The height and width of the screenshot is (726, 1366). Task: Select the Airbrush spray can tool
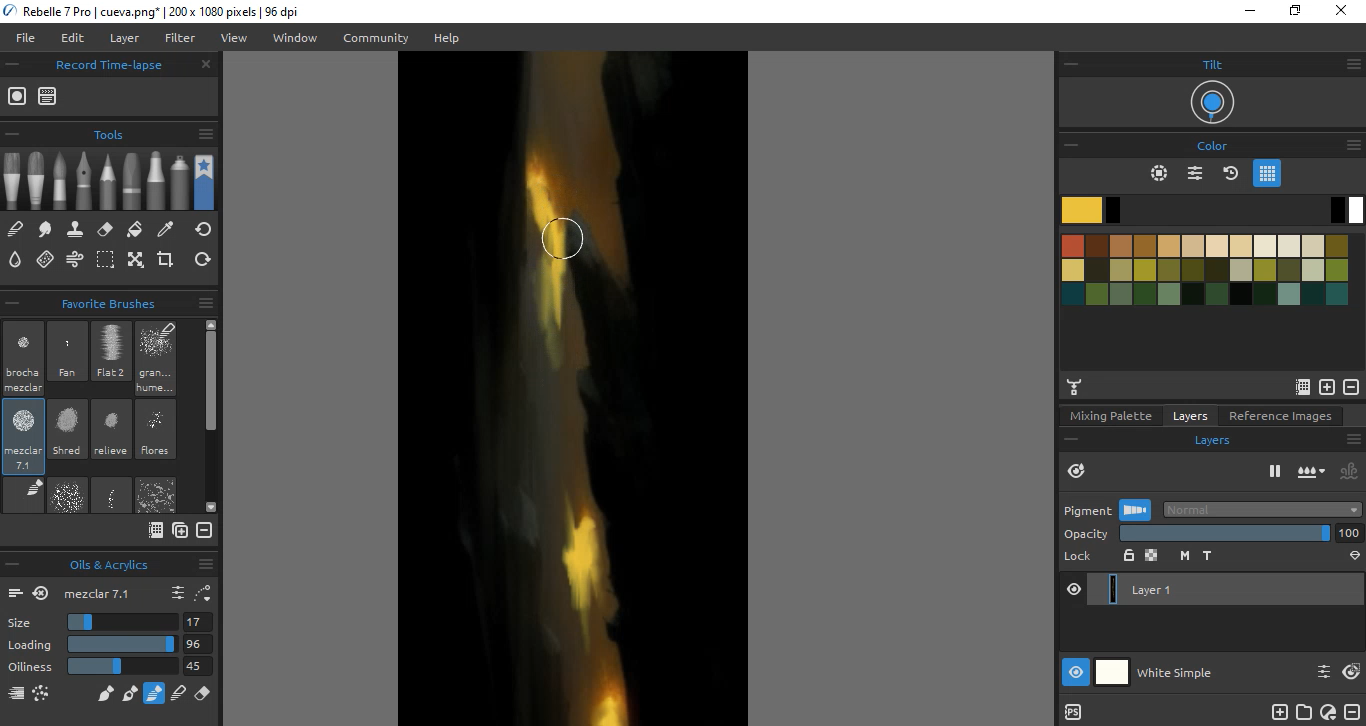point(180,180)
